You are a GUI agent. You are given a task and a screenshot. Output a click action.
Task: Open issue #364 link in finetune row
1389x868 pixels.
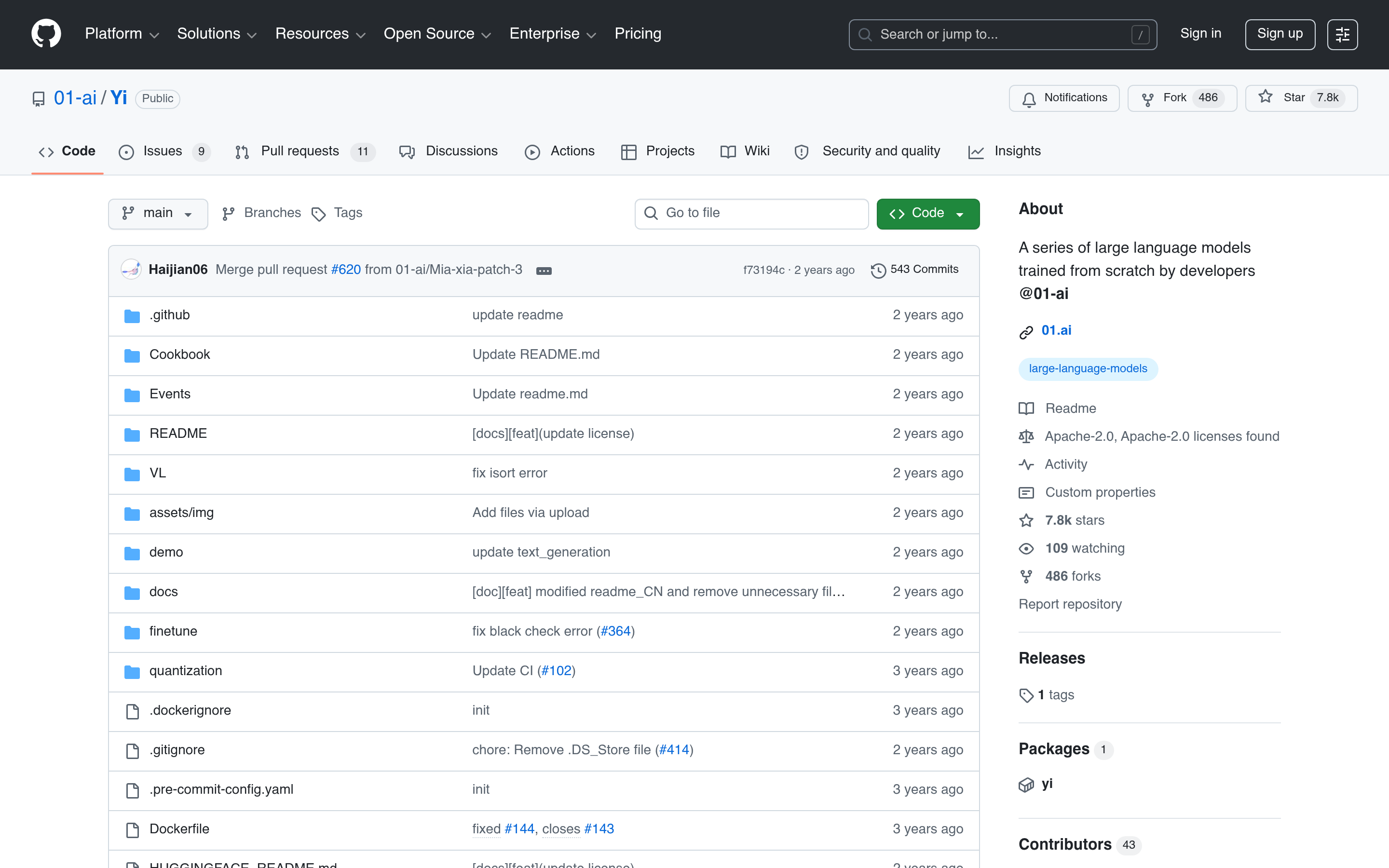615,632
